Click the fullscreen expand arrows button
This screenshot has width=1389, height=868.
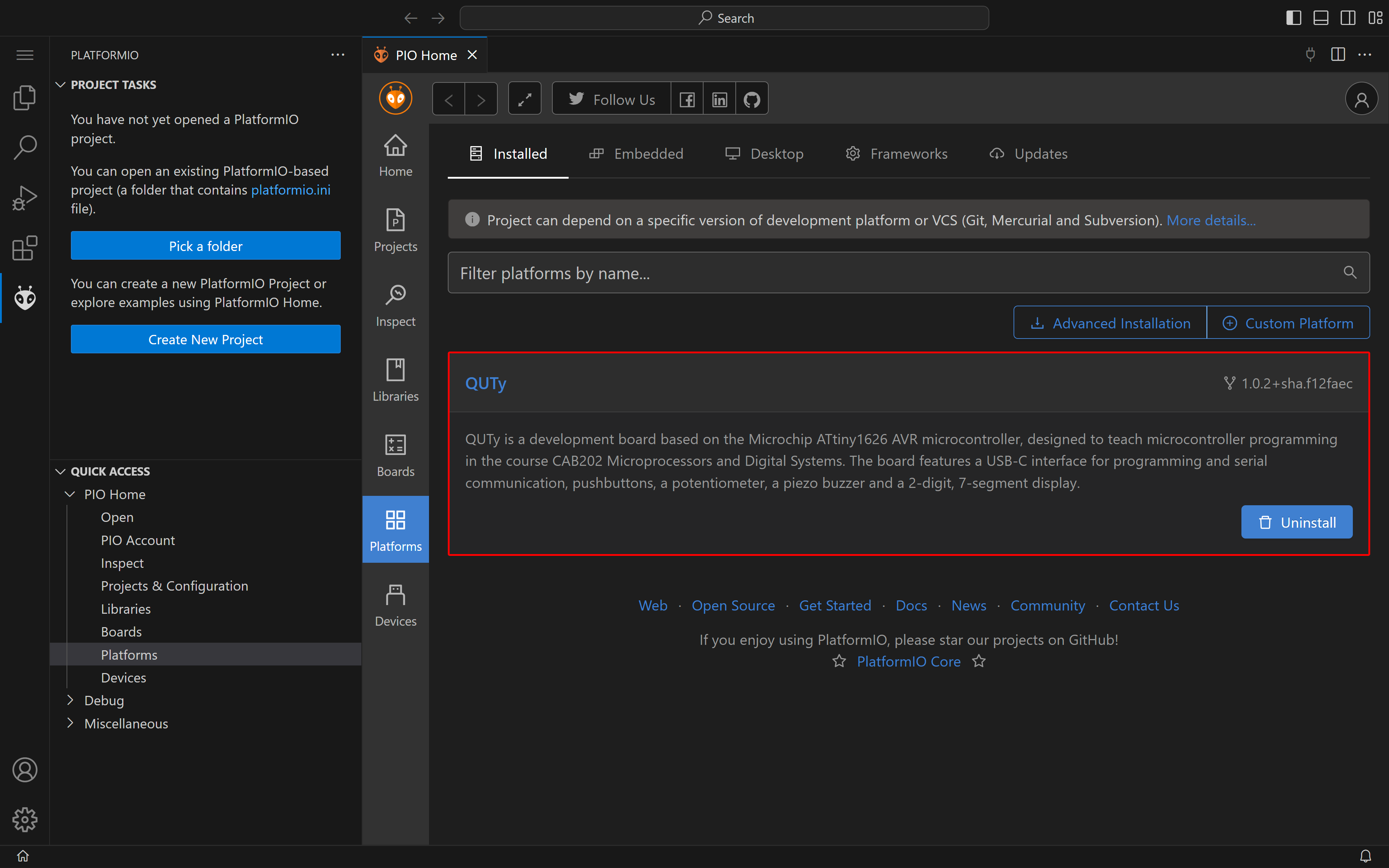point(524,99)
